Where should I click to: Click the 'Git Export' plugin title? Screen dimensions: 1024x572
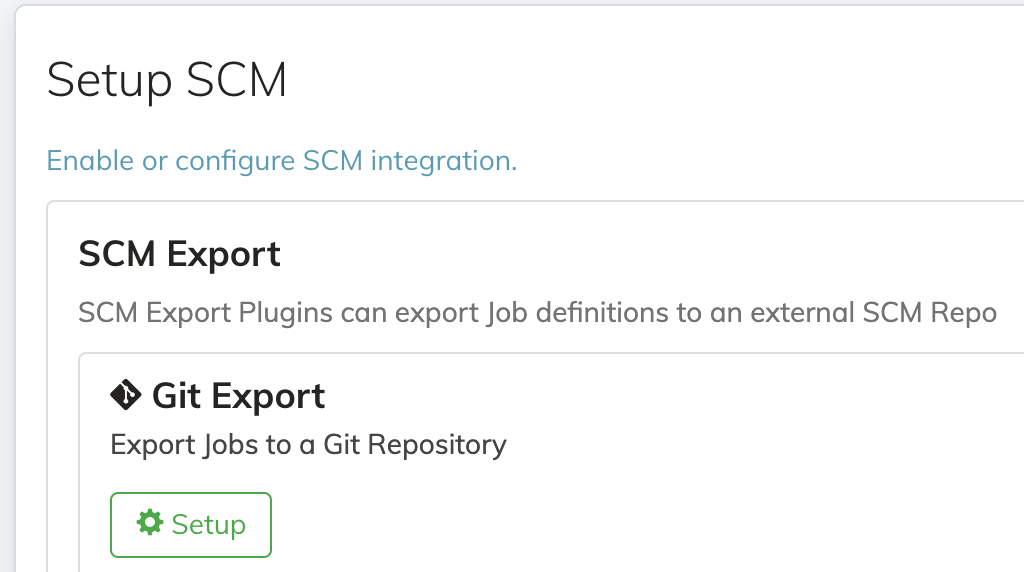238,396
